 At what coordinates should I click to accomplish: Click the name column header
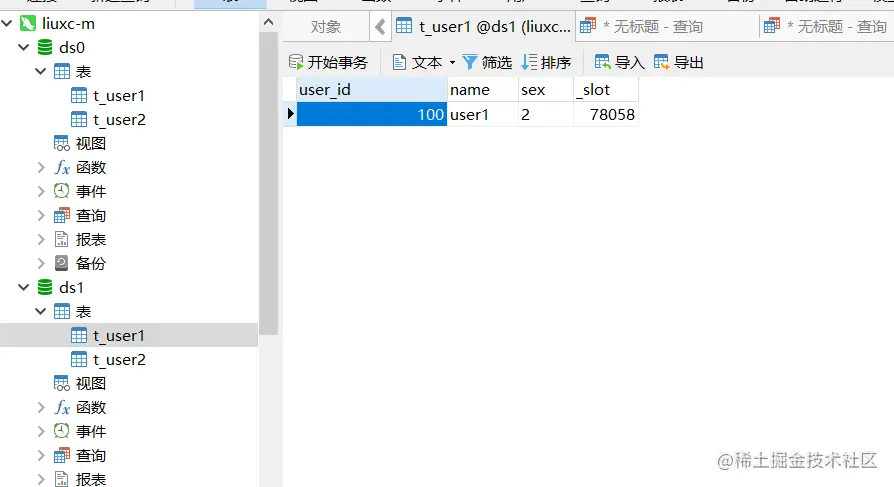pos(483,90)
